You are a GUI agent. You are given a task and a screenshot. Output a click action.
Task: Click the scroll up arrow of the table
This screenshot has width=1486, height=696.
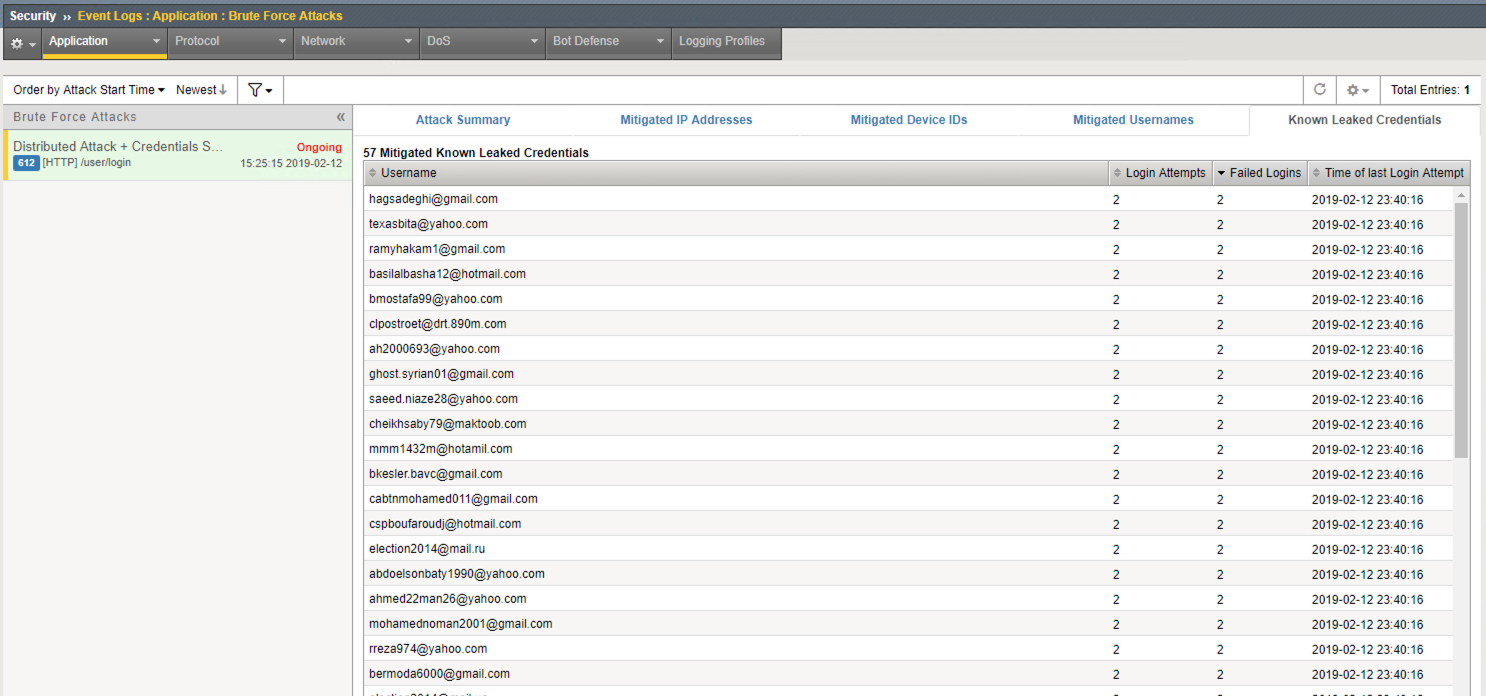click(x=1461, y=194)
